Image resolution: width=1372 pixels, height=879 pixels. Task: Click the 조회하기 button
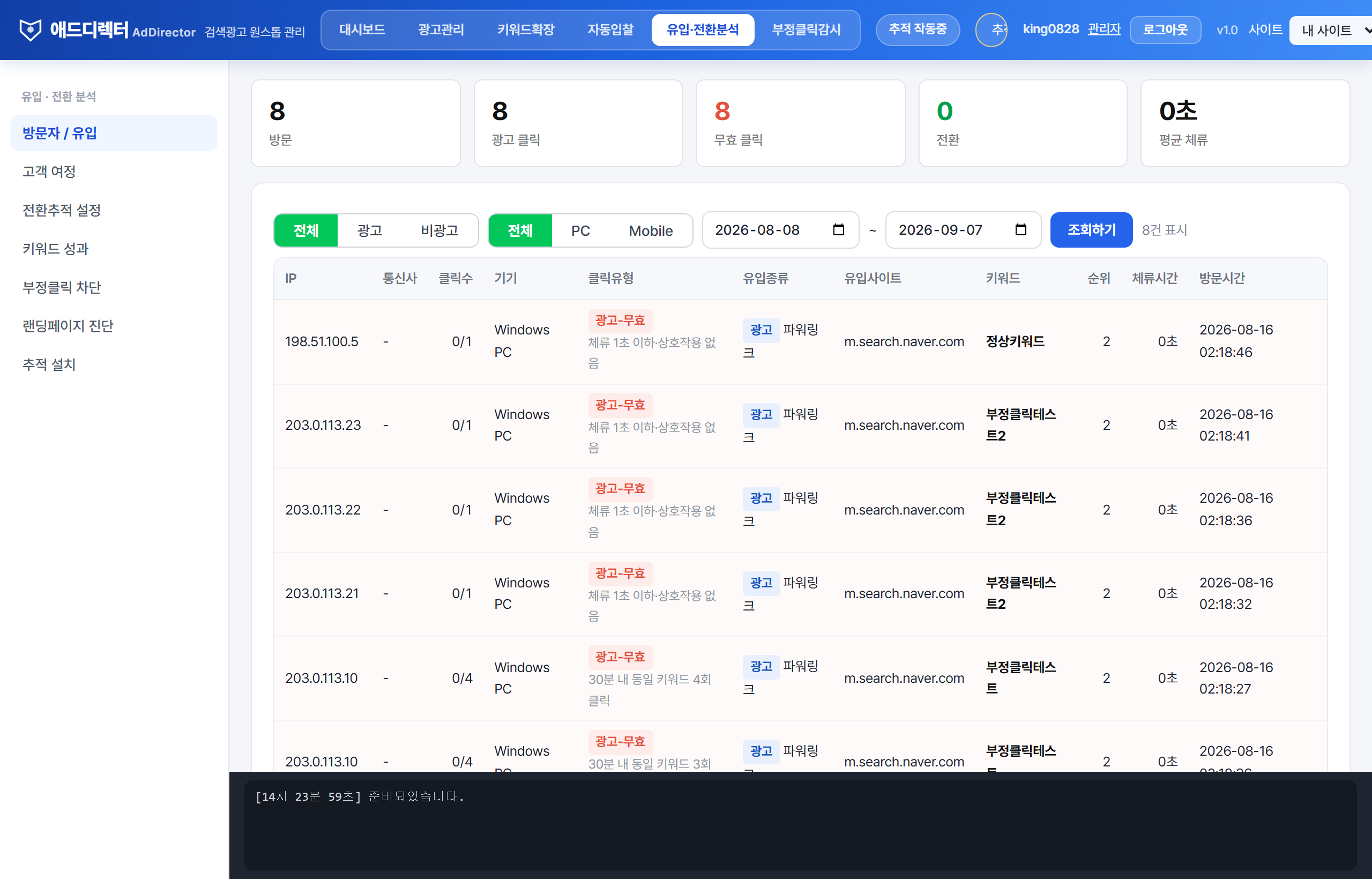pyautogui.click(x=1091, y=230)
